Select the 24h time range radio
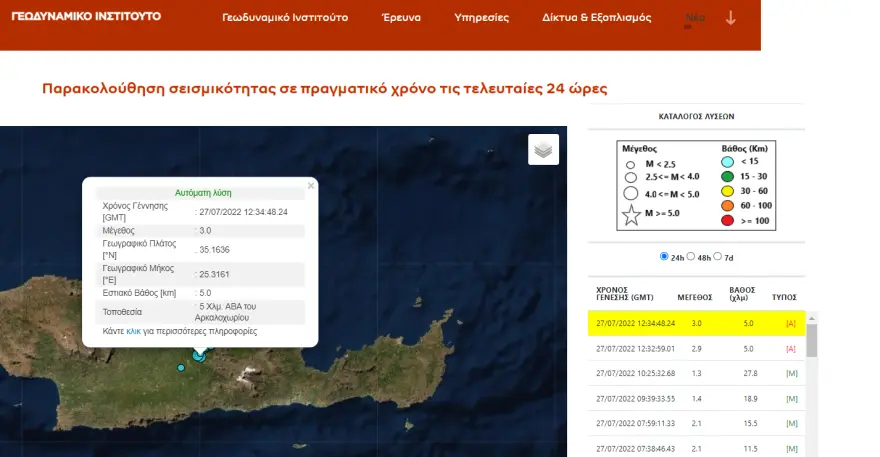 tap(665, 257)
